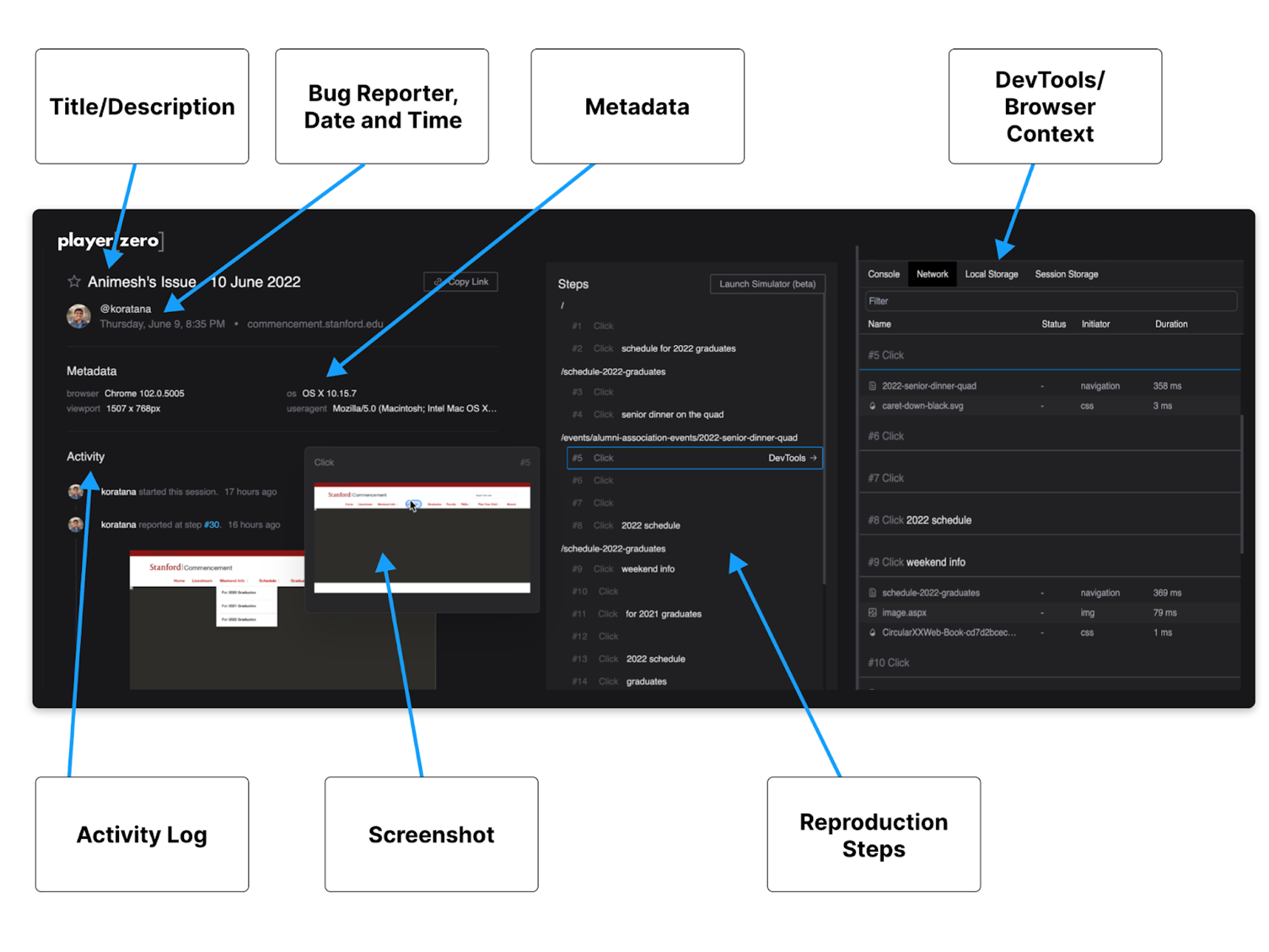Open the Session Storage tab
Image resolution: width=1269 pixels, height=952 pixels.
1066,274
